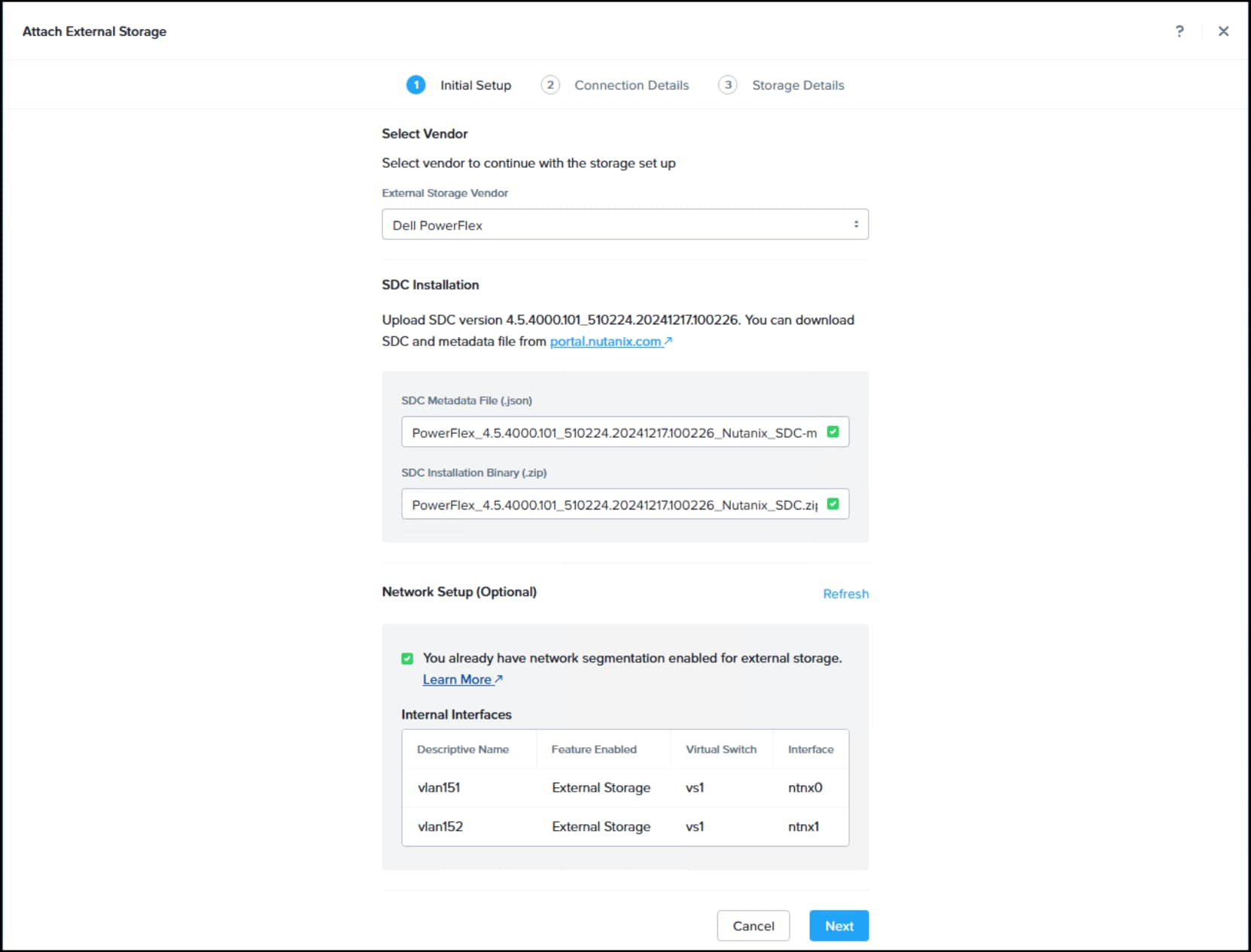This screenshot has width=1251, height=952.
Task: Click the Internal Interfaces label
Action: pos(456,715)
